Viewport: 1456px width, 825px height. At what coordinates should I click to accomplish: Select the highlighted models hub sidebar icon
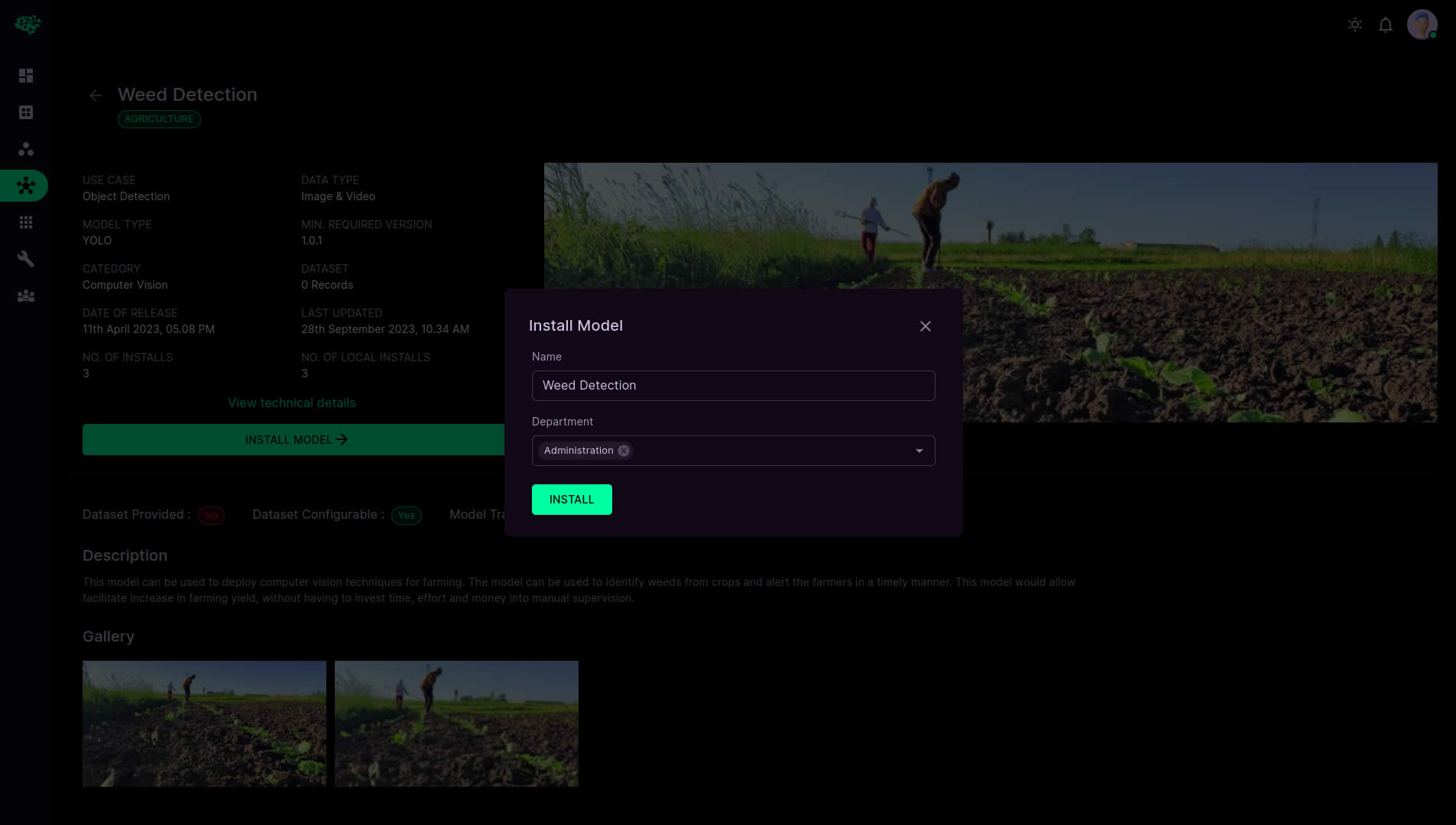click(x=26, y=186)
